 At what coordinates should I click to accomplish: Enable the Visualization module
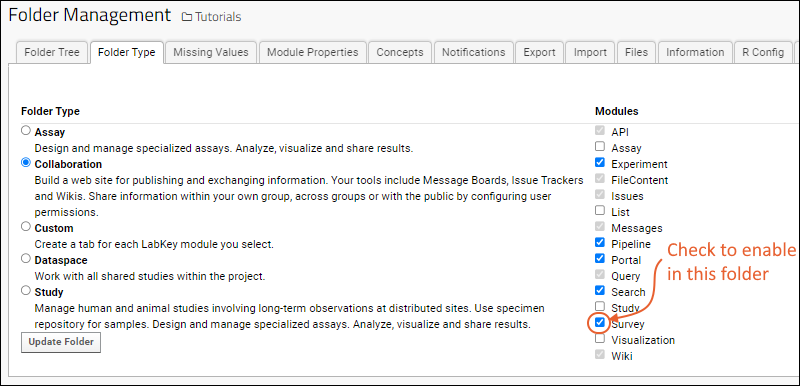tap(600, 338)
